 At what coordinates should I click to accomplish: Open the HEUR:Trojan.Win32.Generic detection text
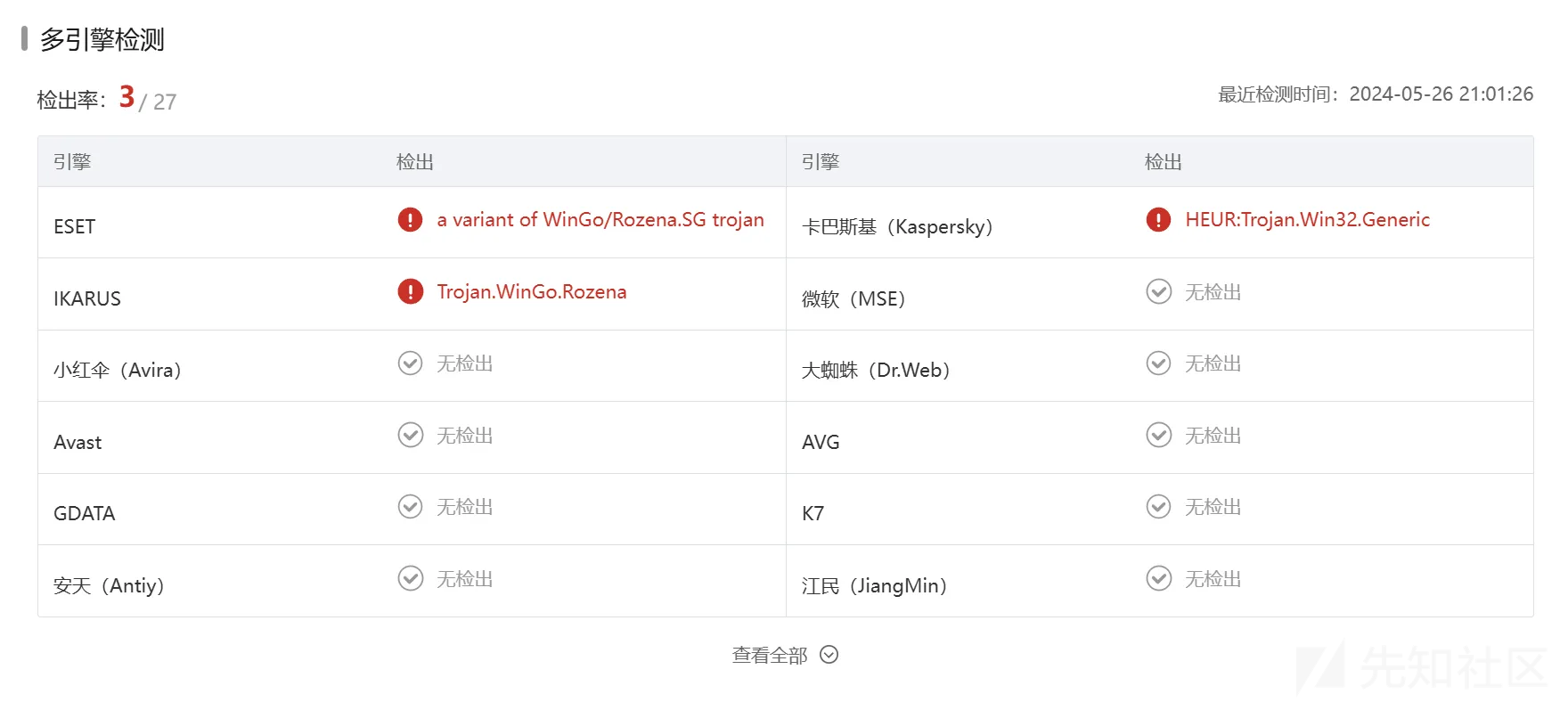(1307, 220)
